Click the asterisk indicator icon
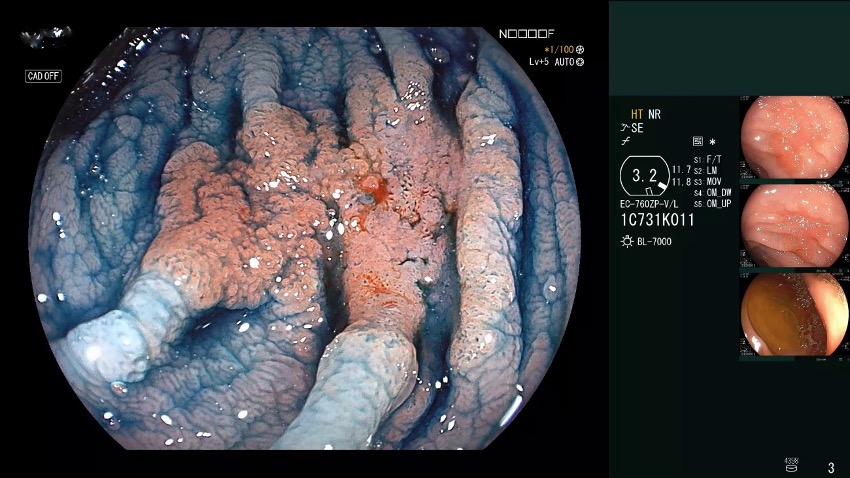The height and width of the screenshot is (478, 850). coord(712,142)
